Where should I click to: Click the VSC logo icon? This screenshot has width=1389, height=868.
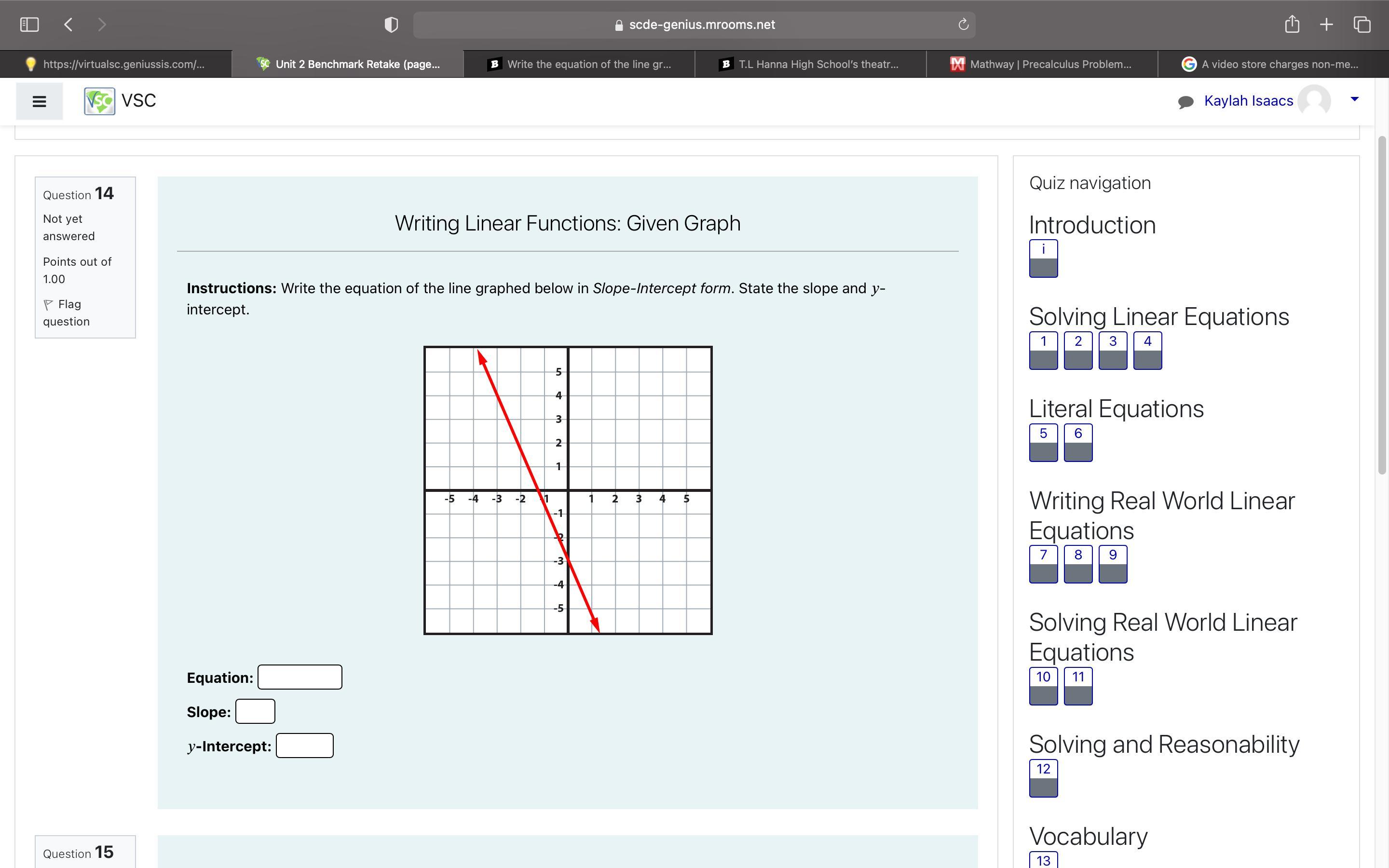[x=99, y=101]
